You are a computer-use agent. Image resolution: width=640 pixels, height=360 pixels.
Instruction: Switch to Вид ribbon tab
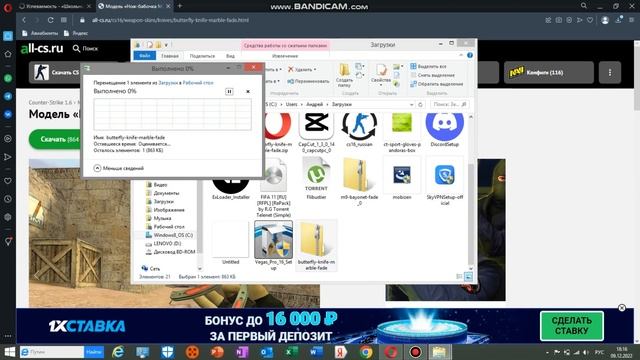tap(230, 56)
